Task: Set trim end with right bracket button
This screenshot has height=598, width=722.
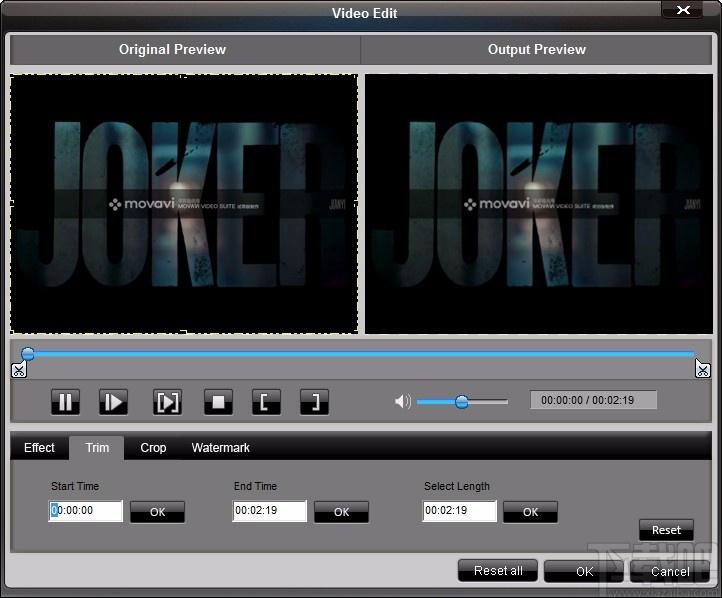Action: [x=314, y=402]
